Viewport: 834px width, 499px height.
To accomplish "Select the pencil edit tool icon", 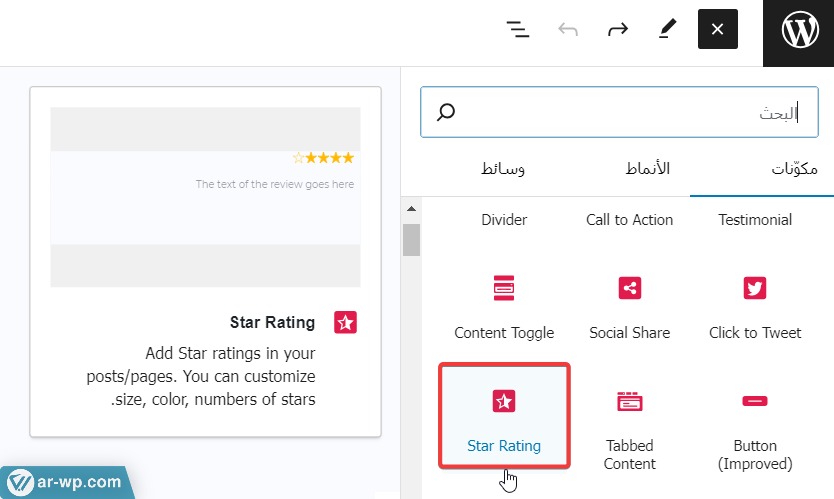I will click(x=667, y=30).
